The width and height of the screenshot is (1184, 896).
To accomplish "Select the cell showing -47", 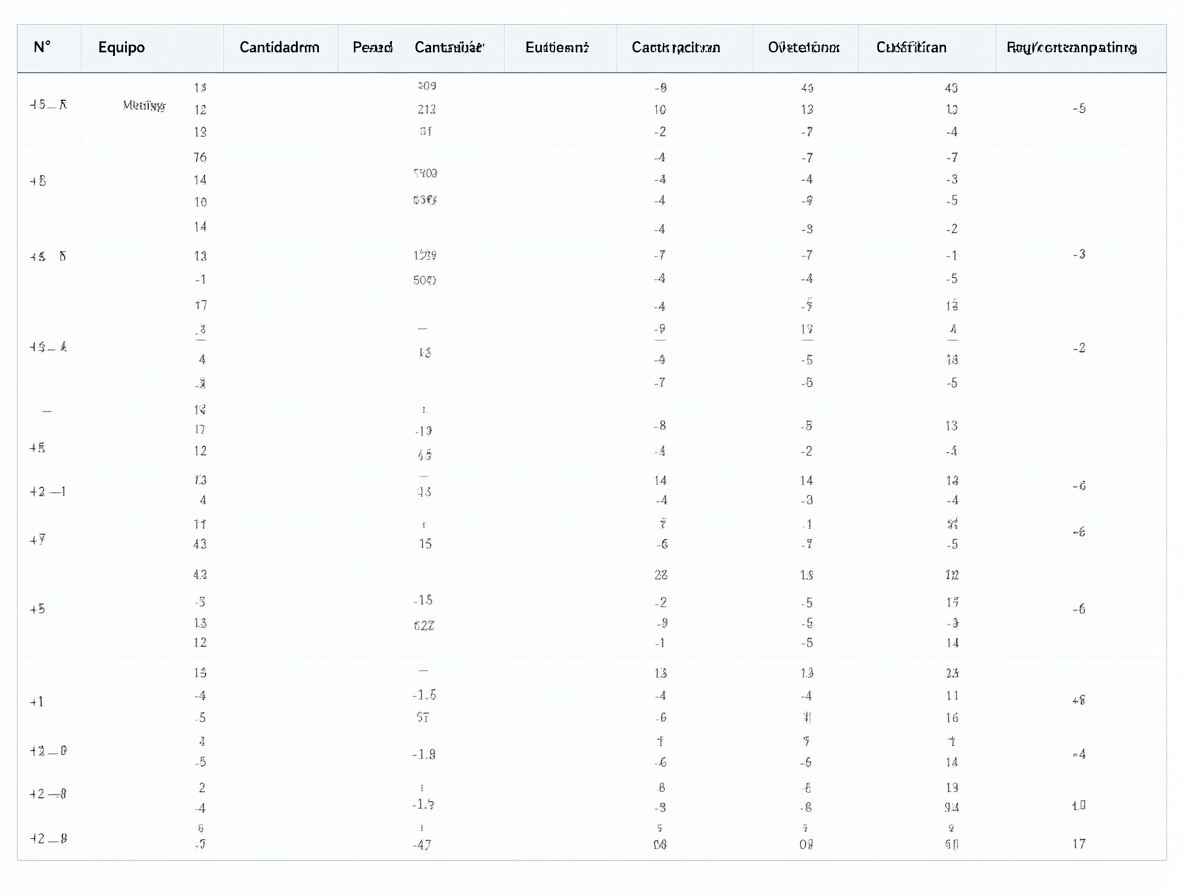I will 422,845.
